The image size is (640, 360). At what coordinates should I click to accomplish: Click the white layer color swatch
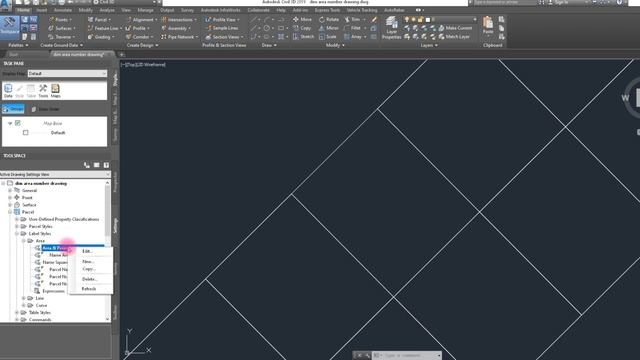point(428,20)
